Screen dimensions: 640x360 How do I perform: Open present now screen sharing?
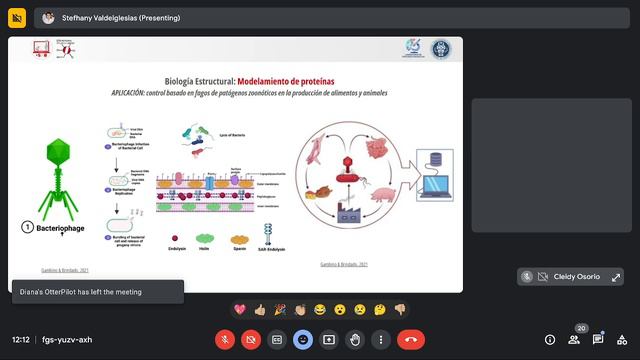pos(329,340)
